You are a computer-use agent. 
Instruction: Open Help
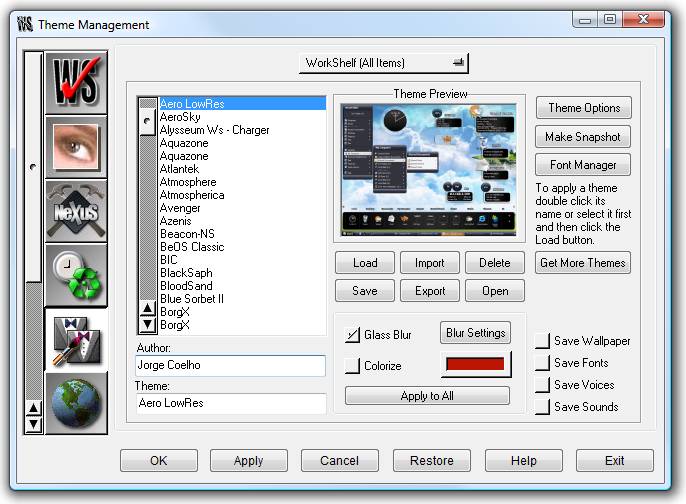524,461
